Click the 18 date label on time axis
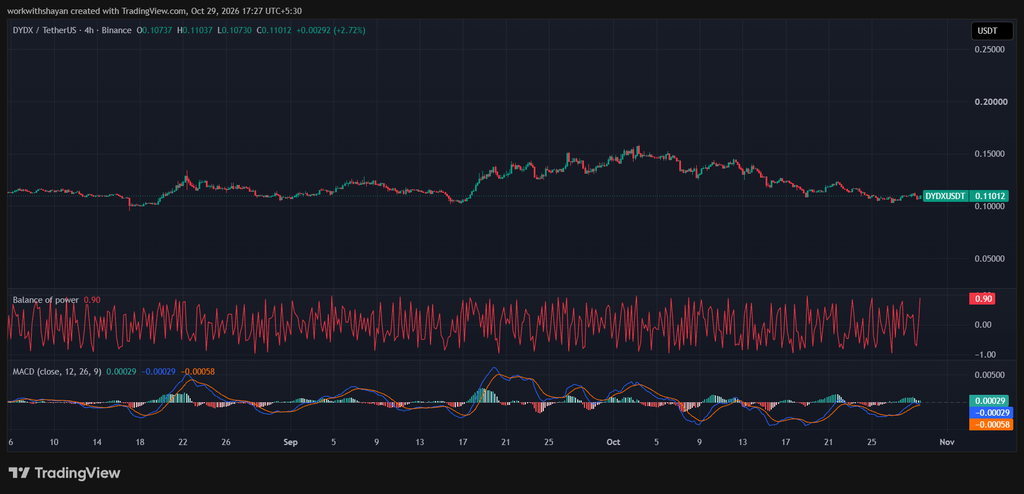 pos(140,442)
